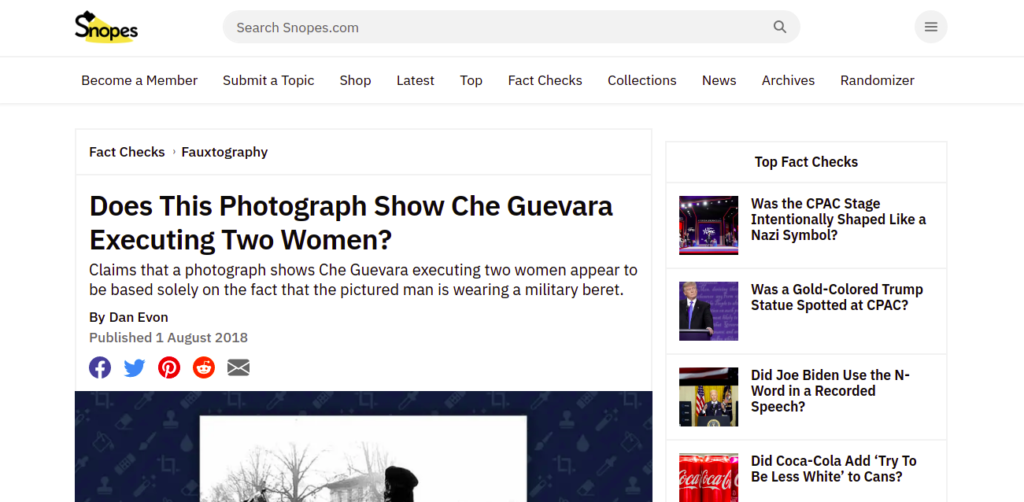Share the article by email icon
The width and height of the screenshot is (1024, 502).
point(238,368)
